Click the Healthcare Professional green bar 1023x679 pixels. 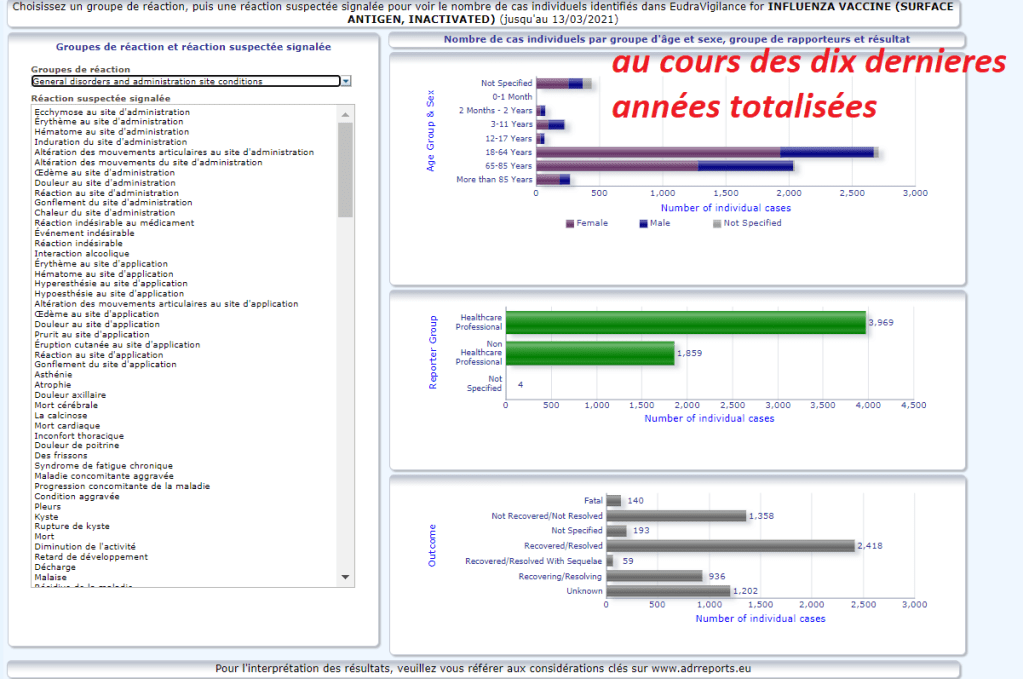tap(685, 322)
